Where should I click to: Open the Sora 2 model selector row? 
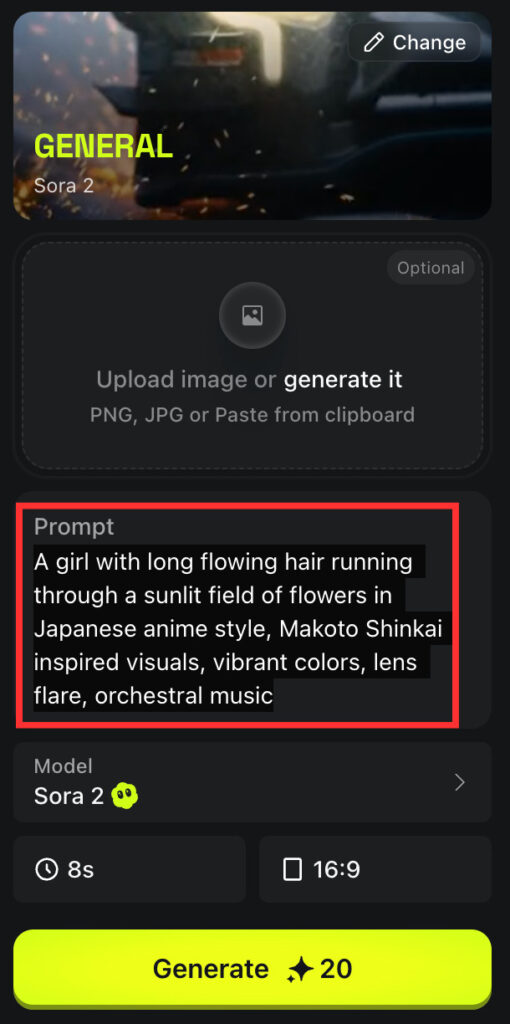(252, 782)
